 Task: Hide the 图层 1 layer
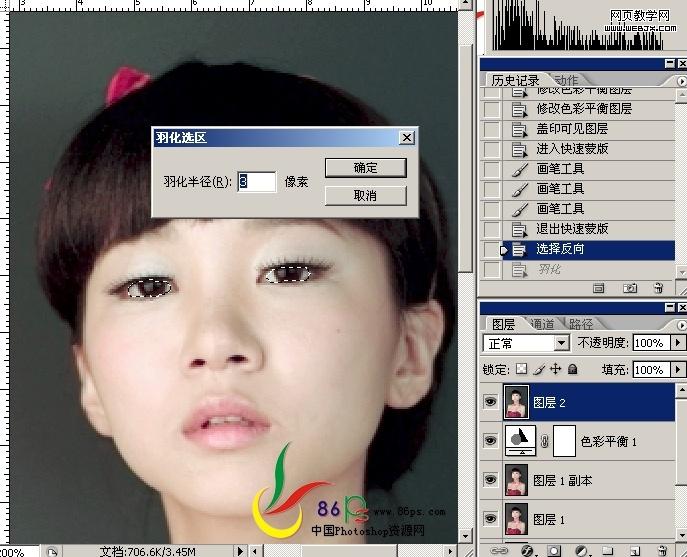490,519
